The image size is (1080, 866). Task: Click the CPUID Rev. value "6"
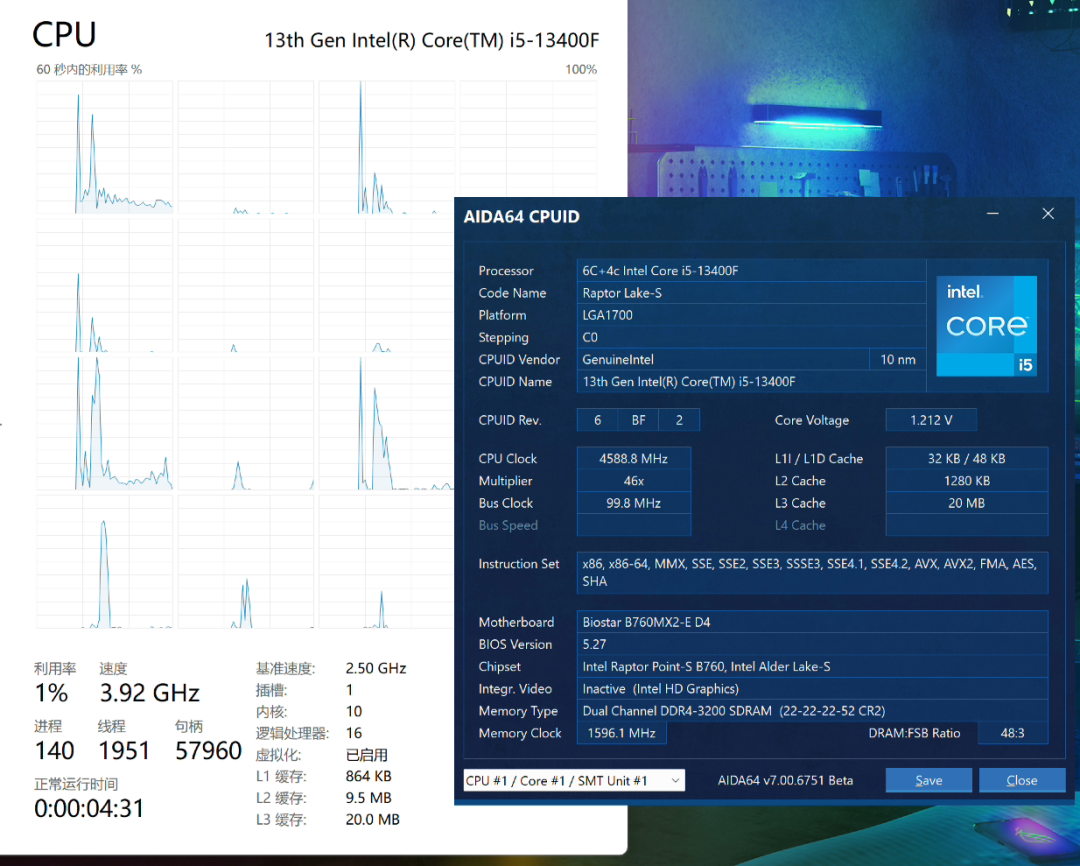[597, 420]
